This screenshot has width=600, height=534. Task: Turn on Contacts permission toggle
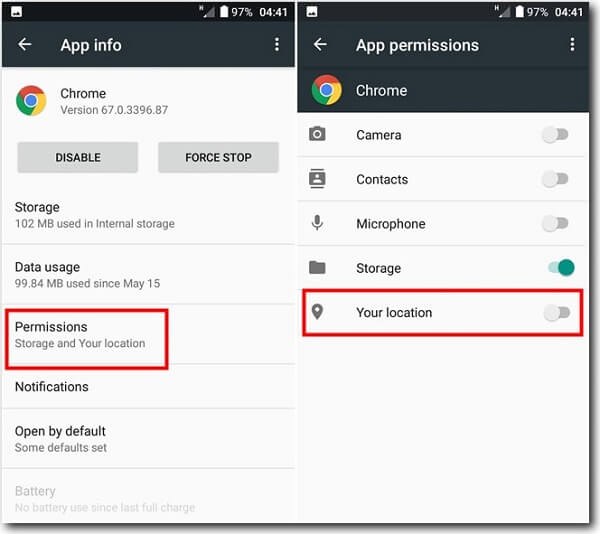click(556, 179)
